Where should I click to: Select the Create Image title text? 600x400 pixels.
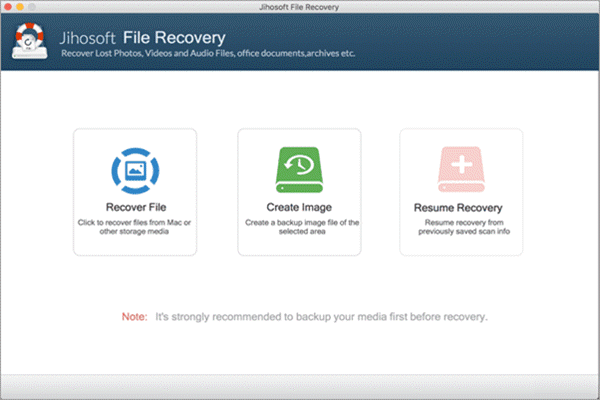pos(299,207)
